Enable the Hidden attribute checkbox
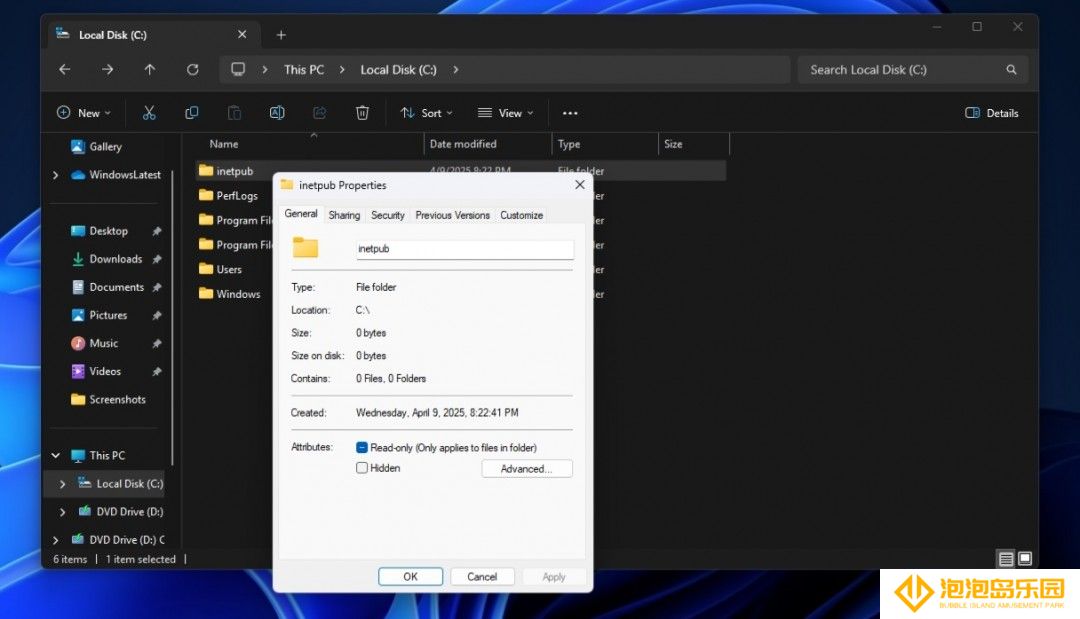This screenshot has height=619, width=1080. point(362,468)
